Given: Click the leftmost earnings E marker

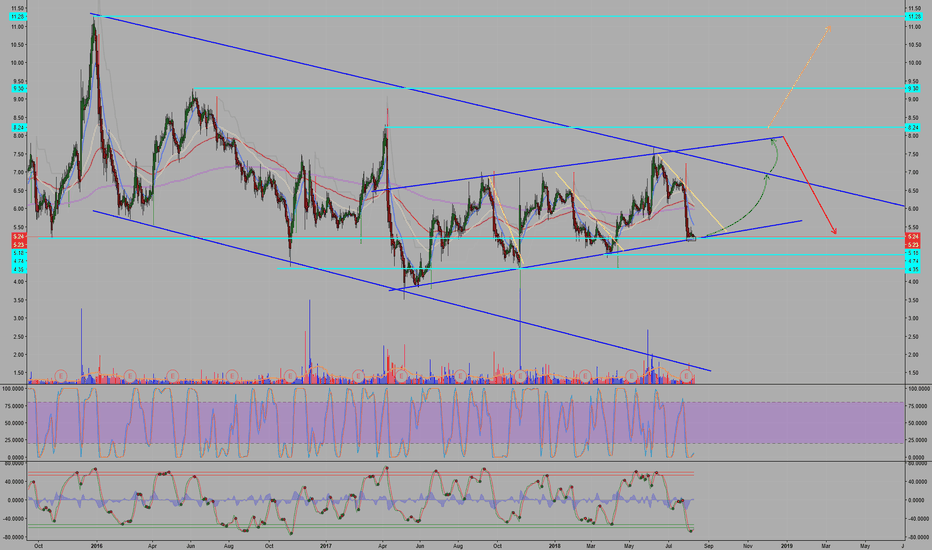Looking at the screenshot, I should coord(61,375).
